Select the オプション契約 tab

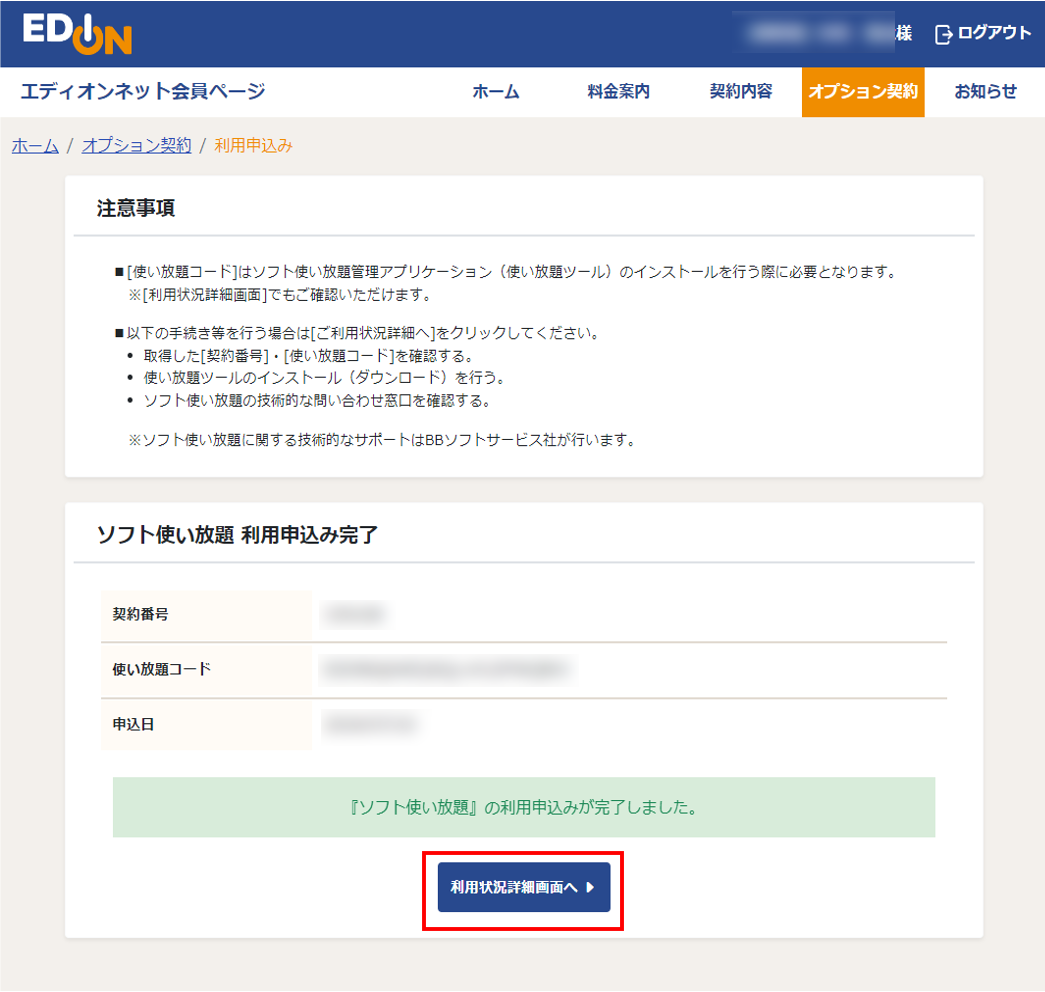(x=862, y=92)
